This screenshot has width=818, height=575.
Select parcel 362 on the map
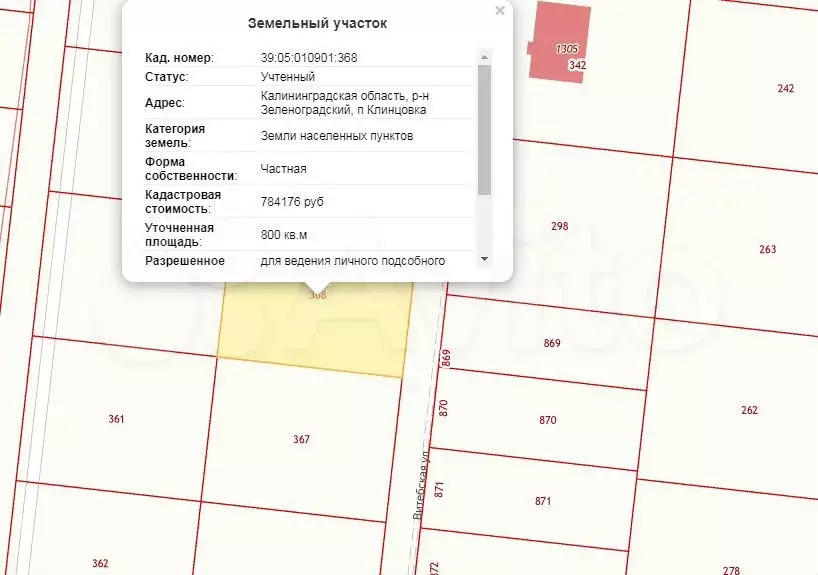[x=100, y=564]
